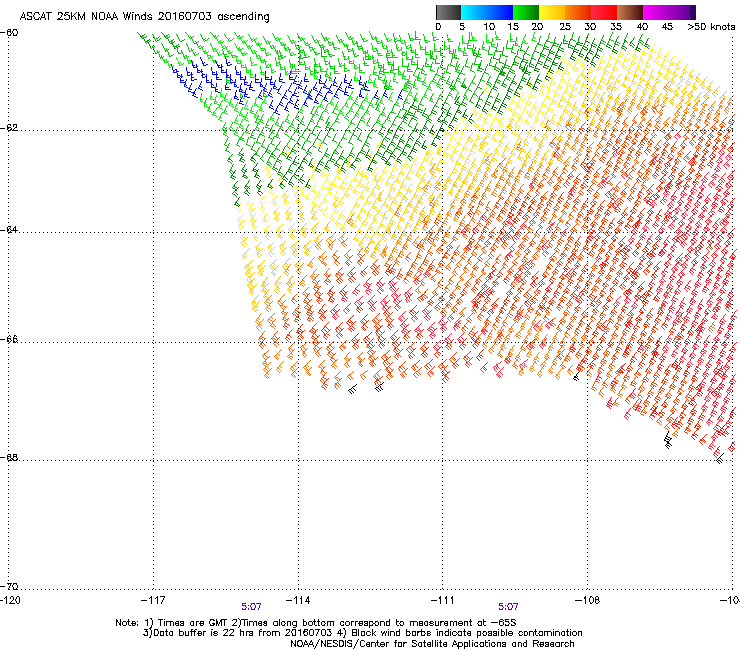Viewport: 740px width, 650px height.
Task: Click the latitude label '-64'
Action: click(9, 230)
